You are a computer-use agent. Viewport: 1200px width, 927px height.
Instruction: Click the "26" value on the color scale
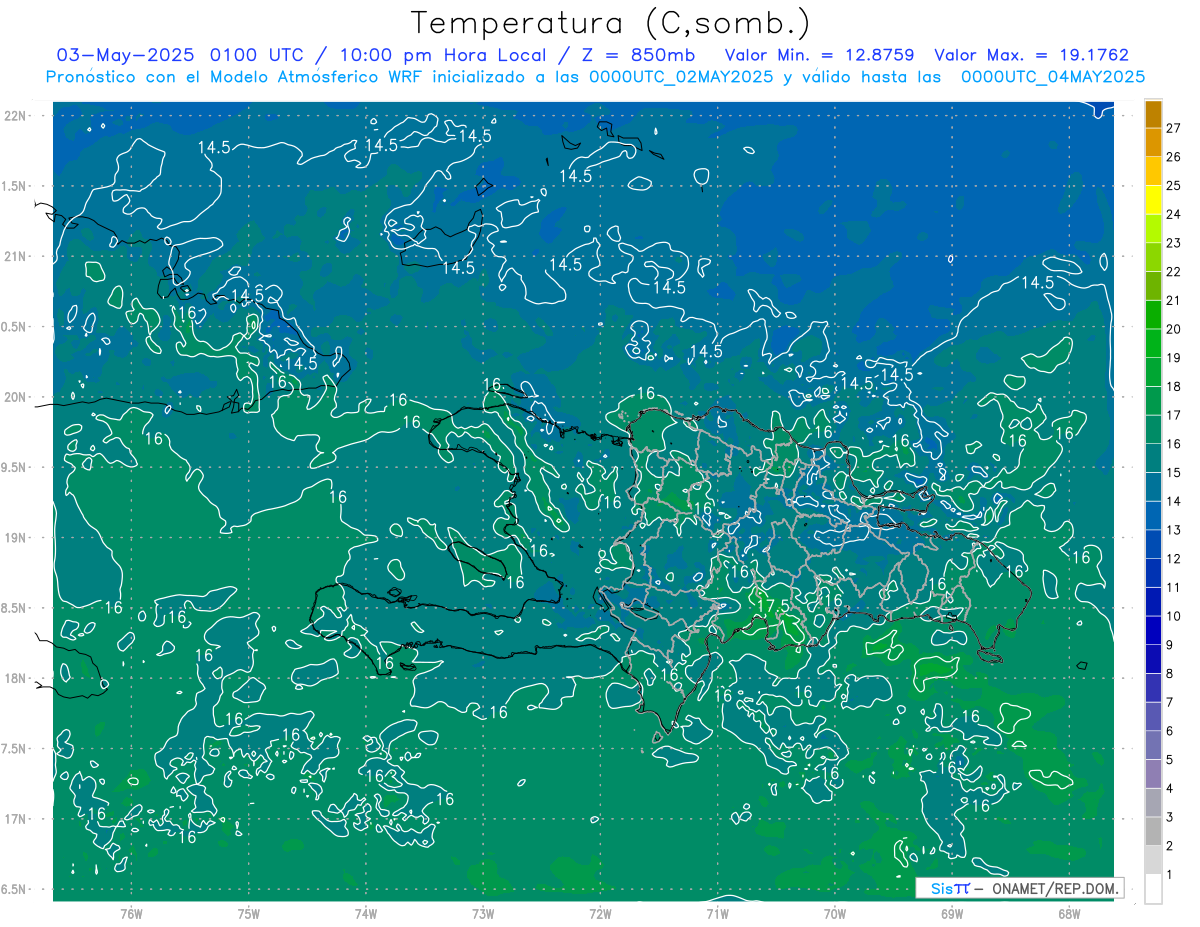pos(1173,157)
